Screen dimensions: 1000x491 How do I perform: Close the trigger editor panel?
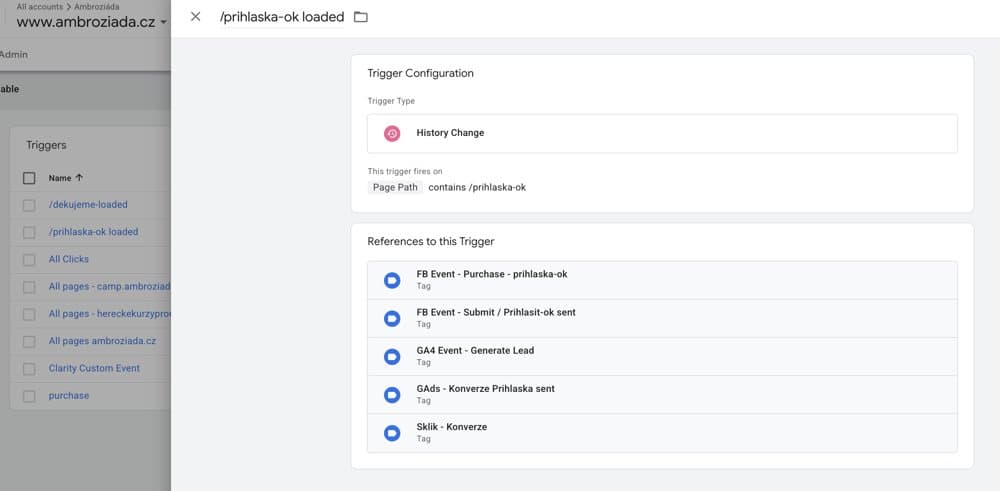(195, 17)
